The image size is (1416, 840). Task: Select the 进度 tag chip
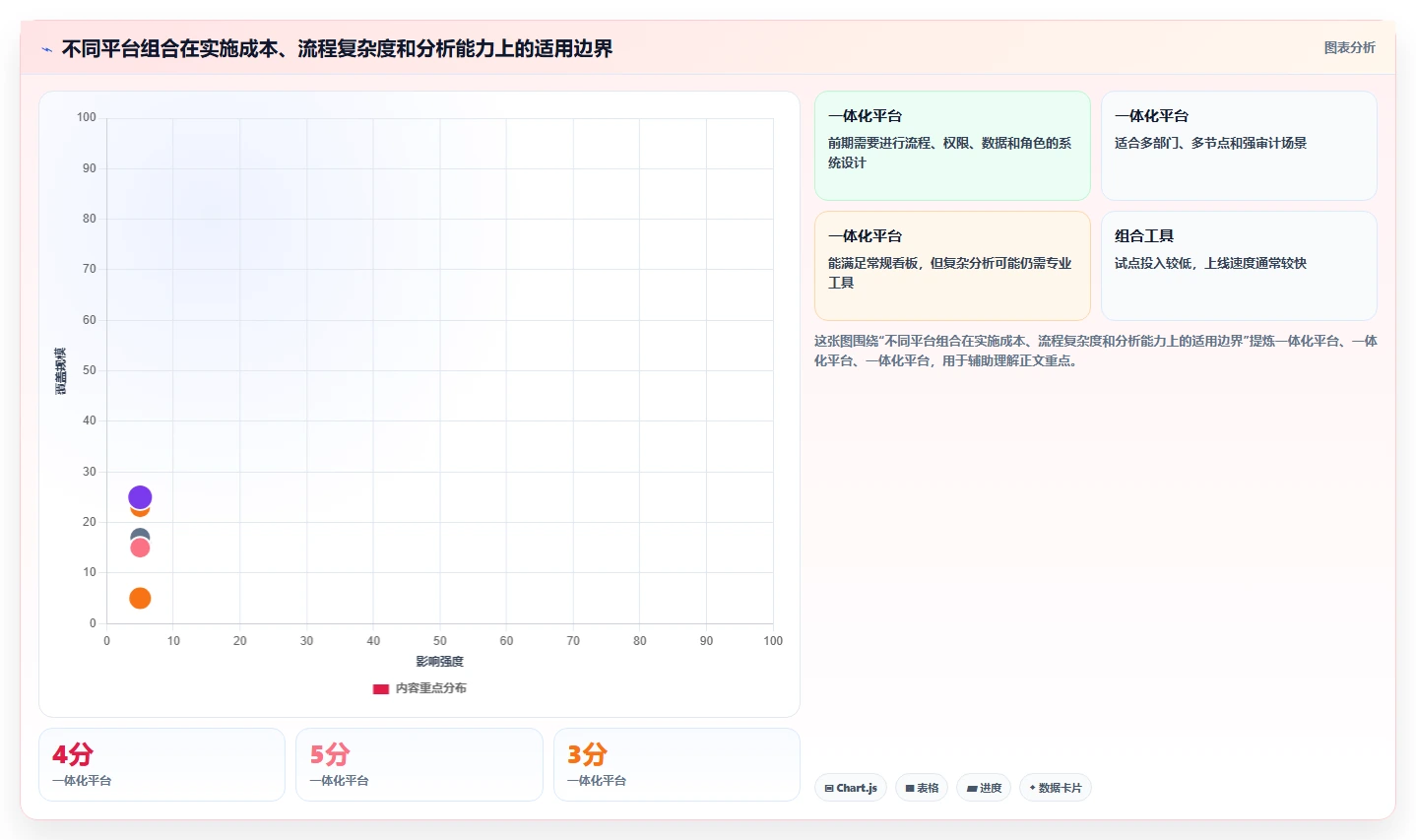[984, 788]
